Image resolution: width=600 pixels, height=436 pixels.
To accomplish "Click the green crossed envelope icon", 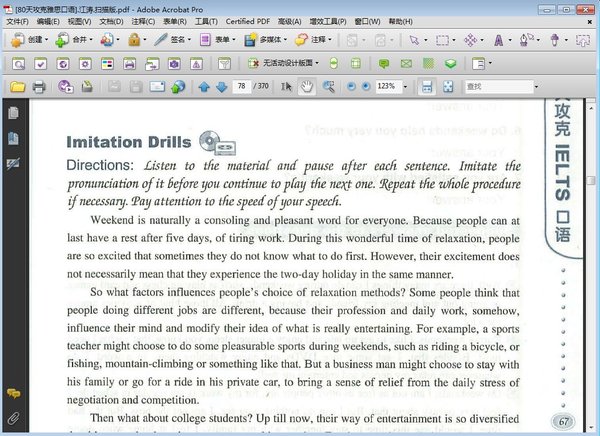I will pos(406,64).
